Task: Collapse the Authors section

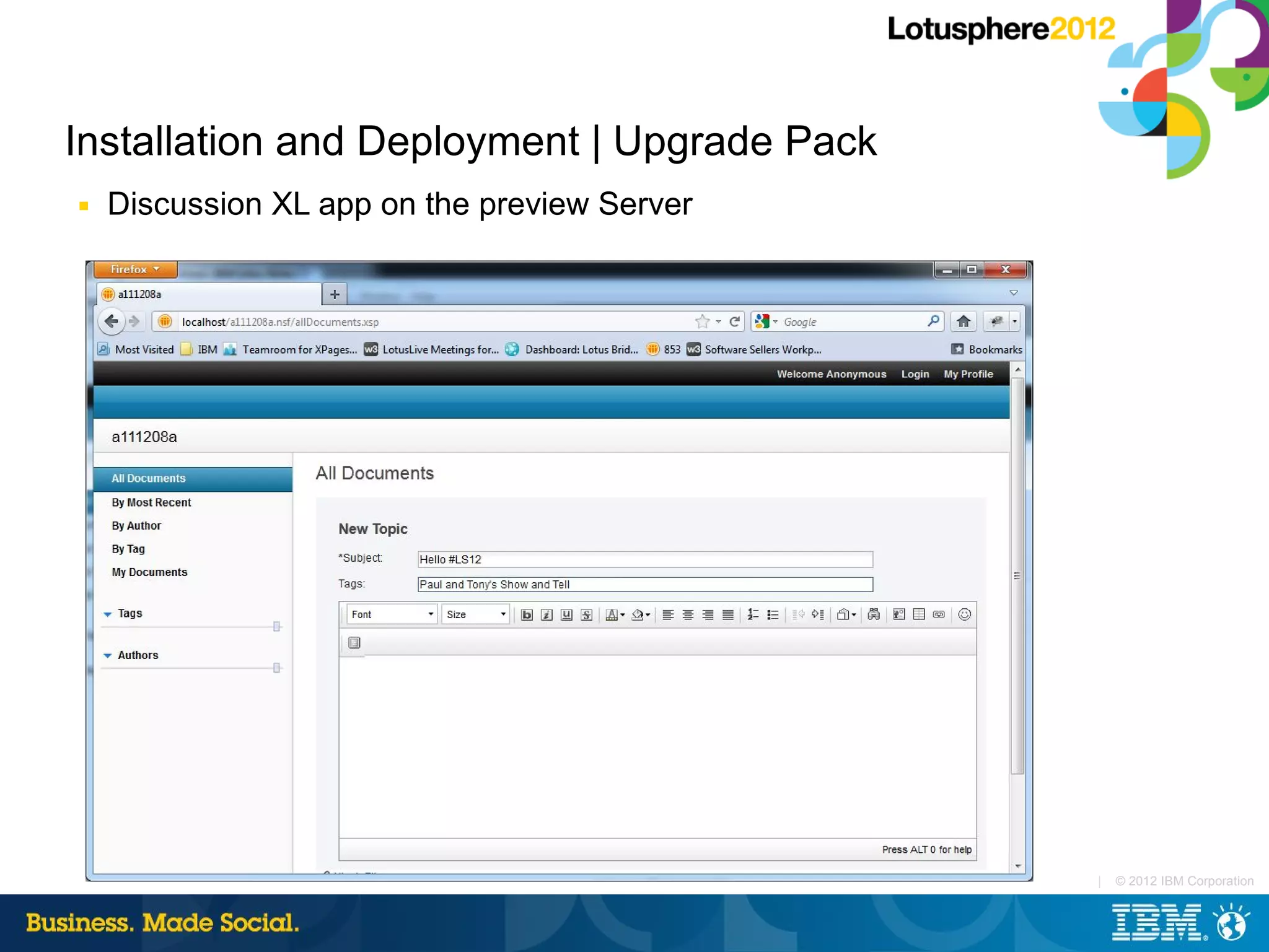Action: pos(108,655)
